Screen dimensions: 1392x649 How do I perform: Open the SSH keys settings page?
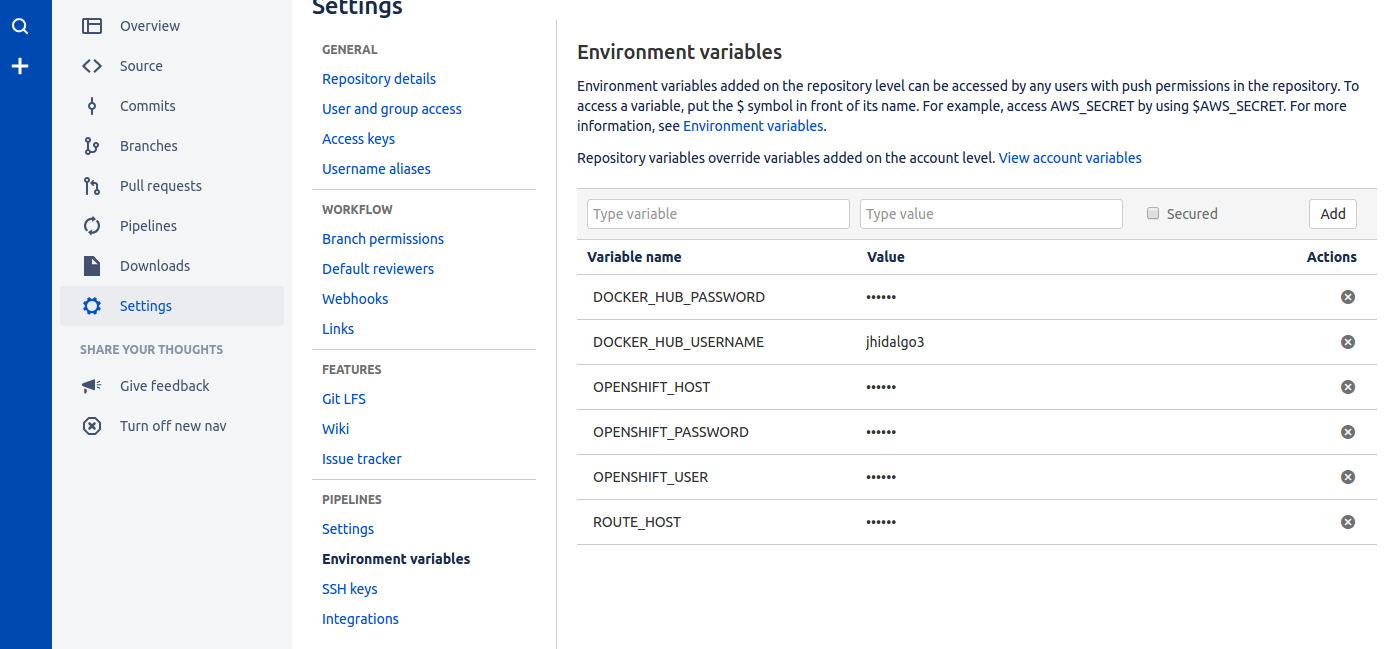tap(350, 589)
